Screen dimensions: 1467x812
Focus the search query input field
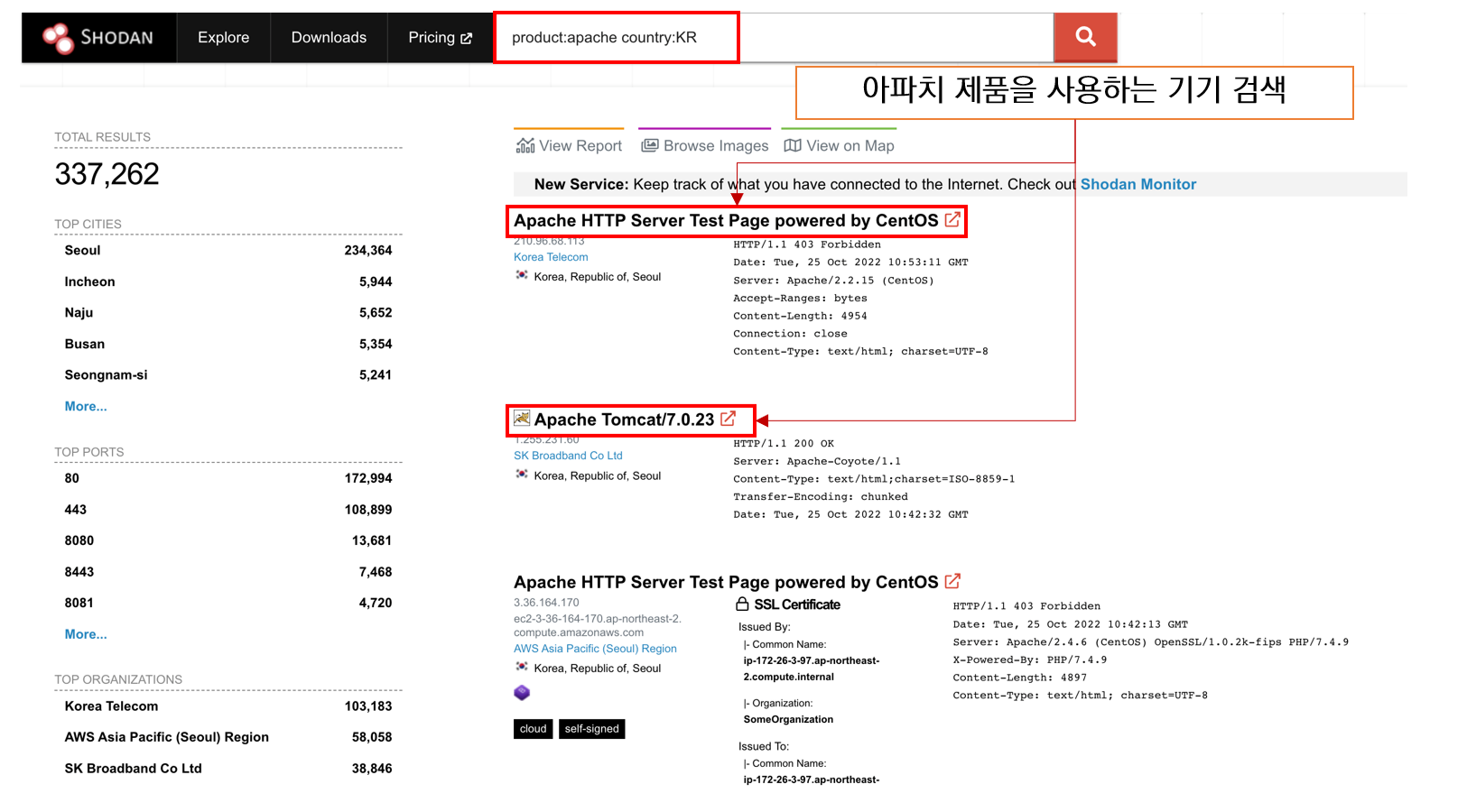tap(774, 37)
